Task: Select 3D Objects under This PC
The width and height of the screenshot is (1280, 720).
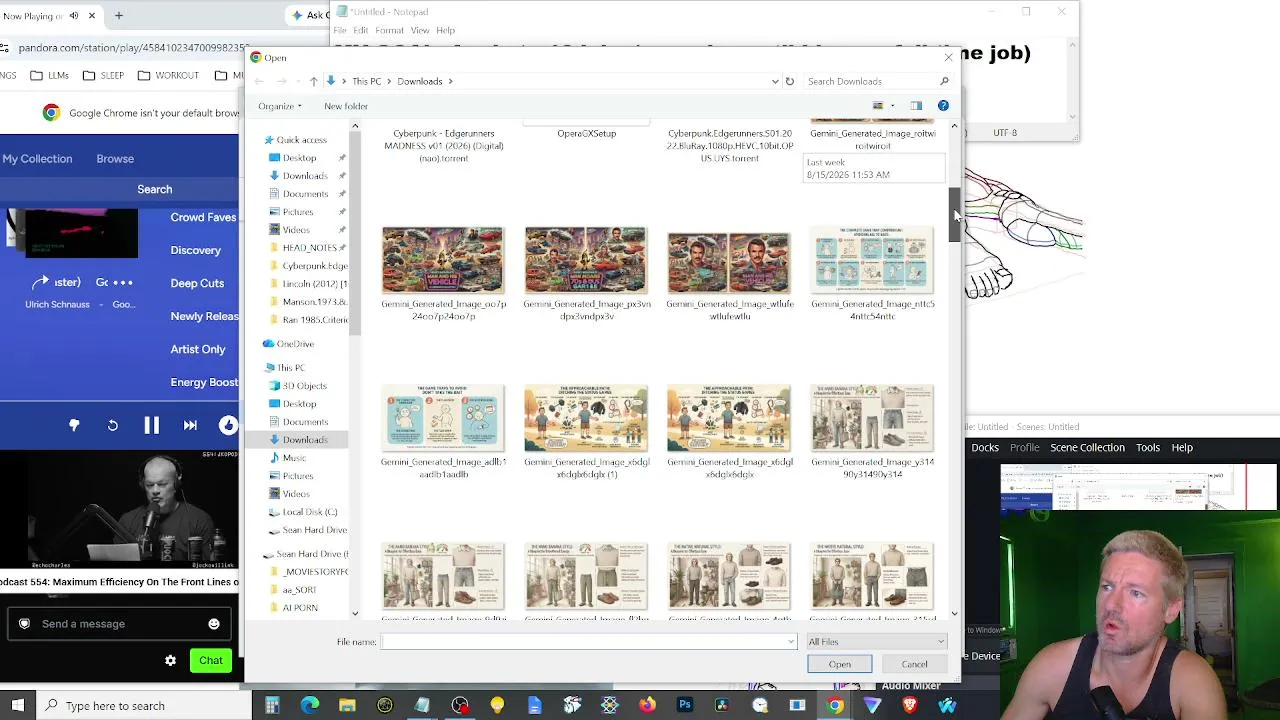Action: coord(304,386)
